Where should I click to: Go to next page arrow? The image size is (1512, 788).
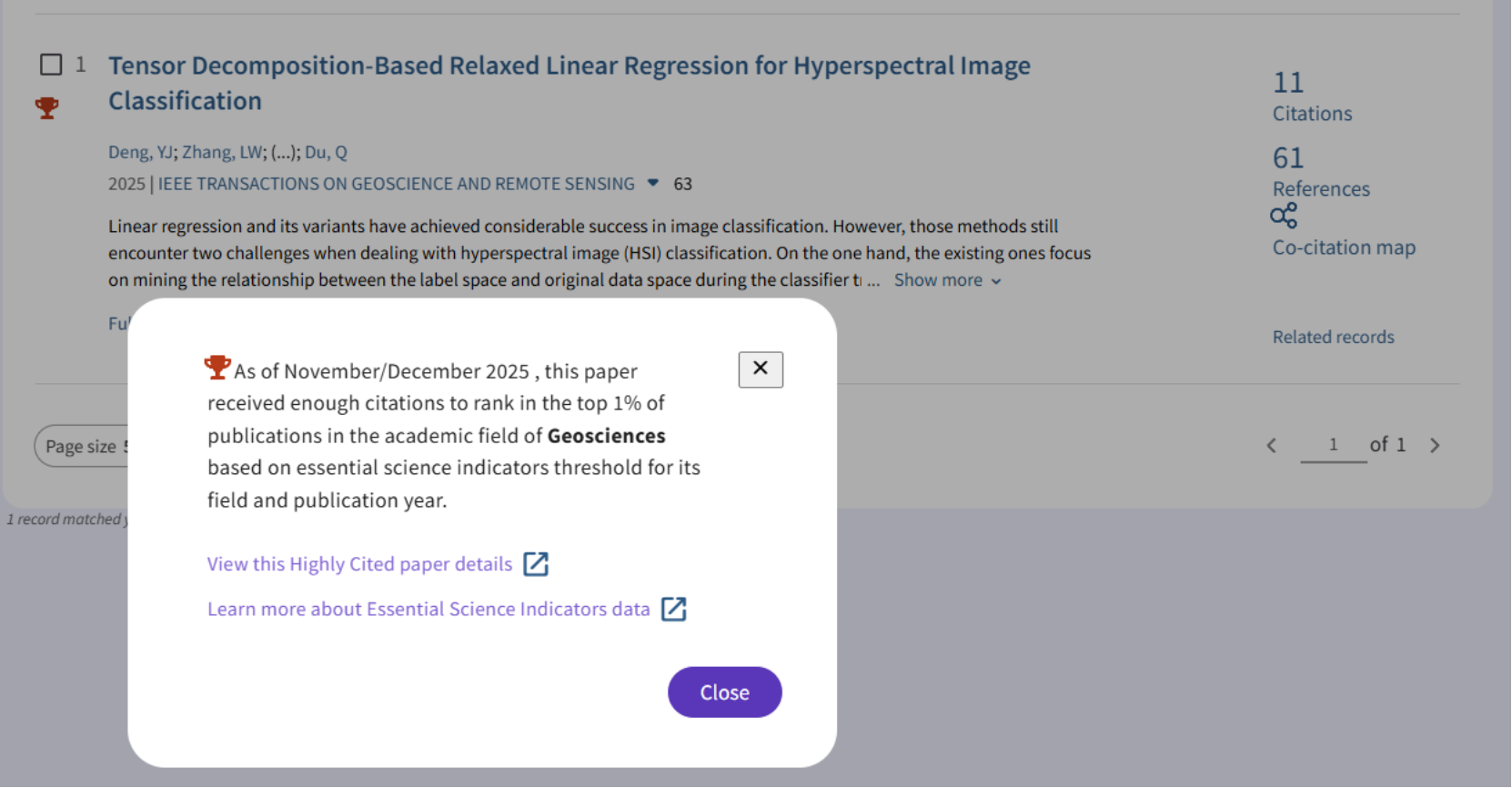1435,445
